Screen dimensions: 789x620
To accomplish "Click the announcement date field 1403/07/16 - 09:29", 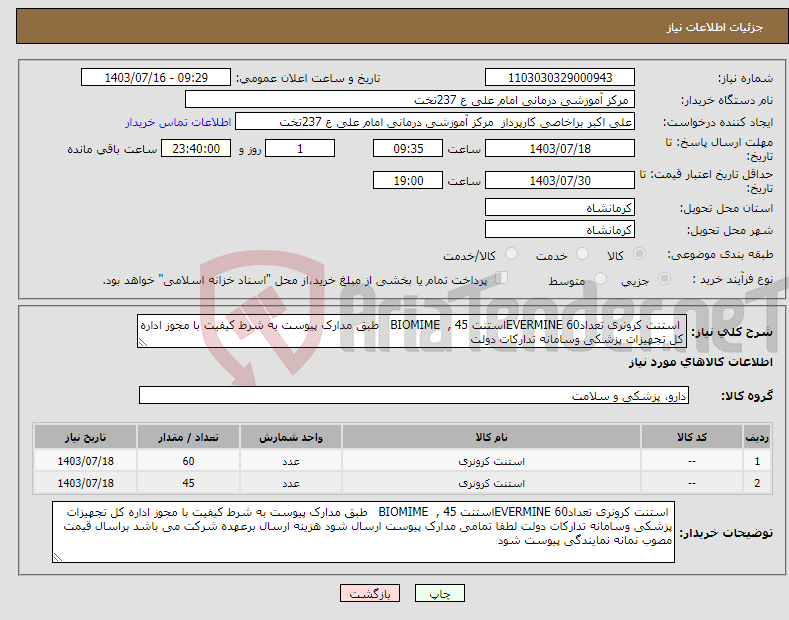I will click(x=155, y=78).
